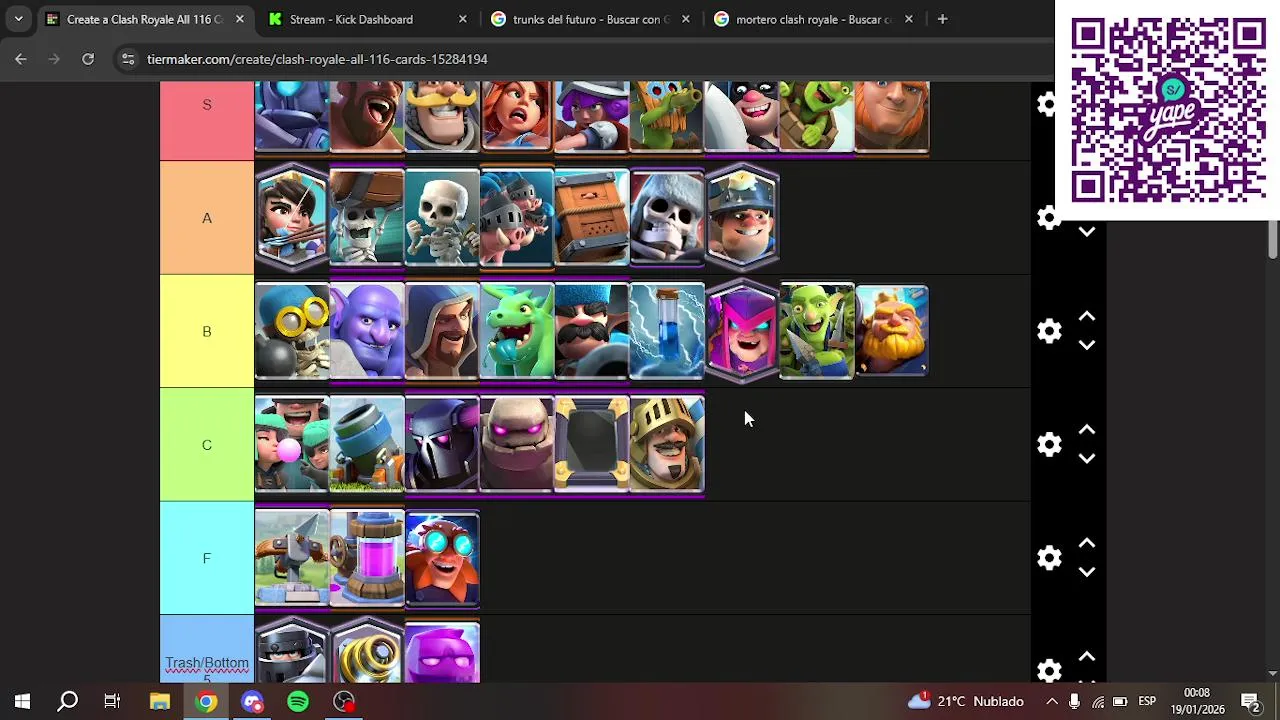Move tier B row down
1280x720 pixels.
click(x=1087, y=345)
